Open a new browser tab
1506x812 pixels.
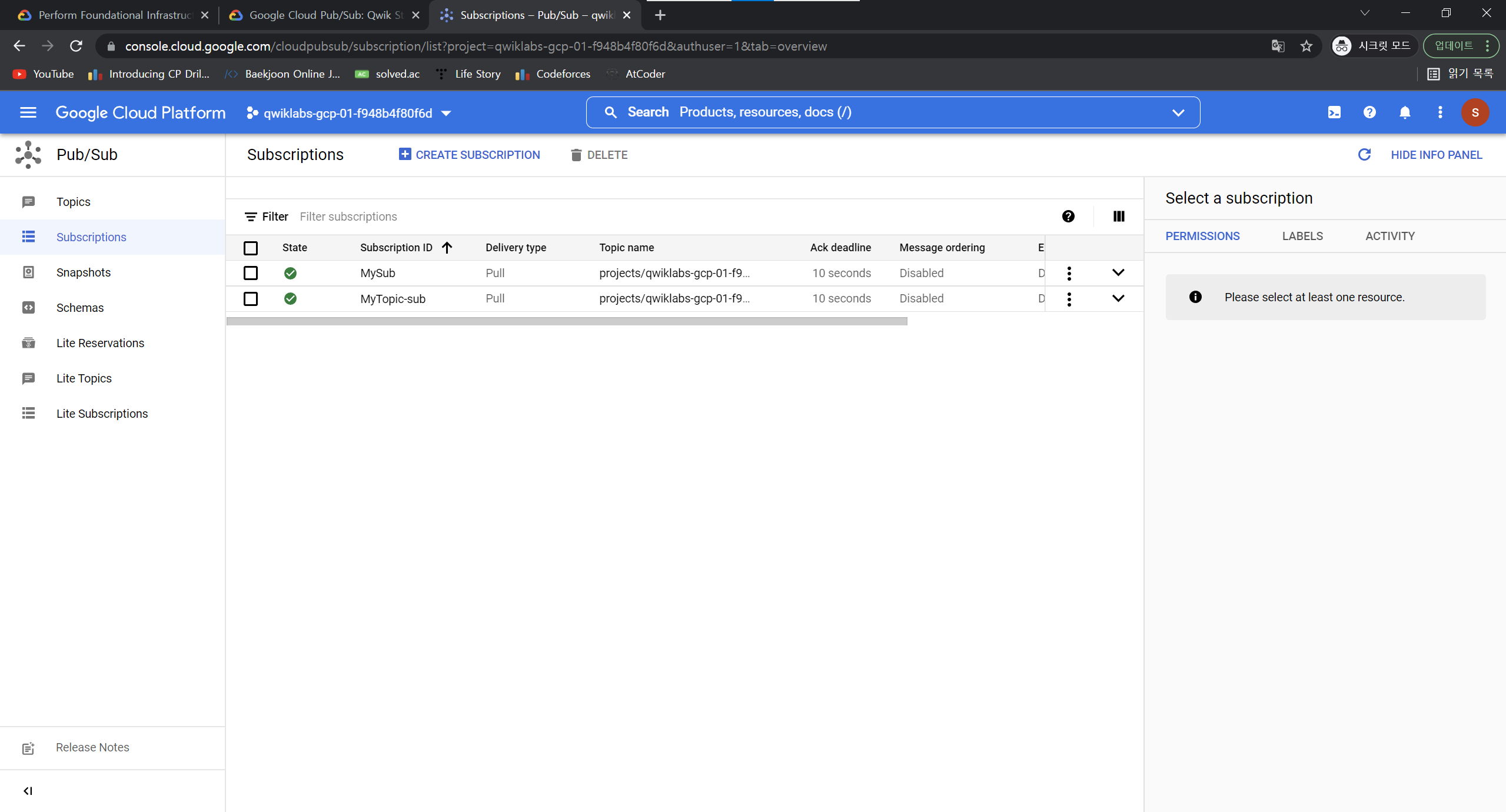[660, 15]
